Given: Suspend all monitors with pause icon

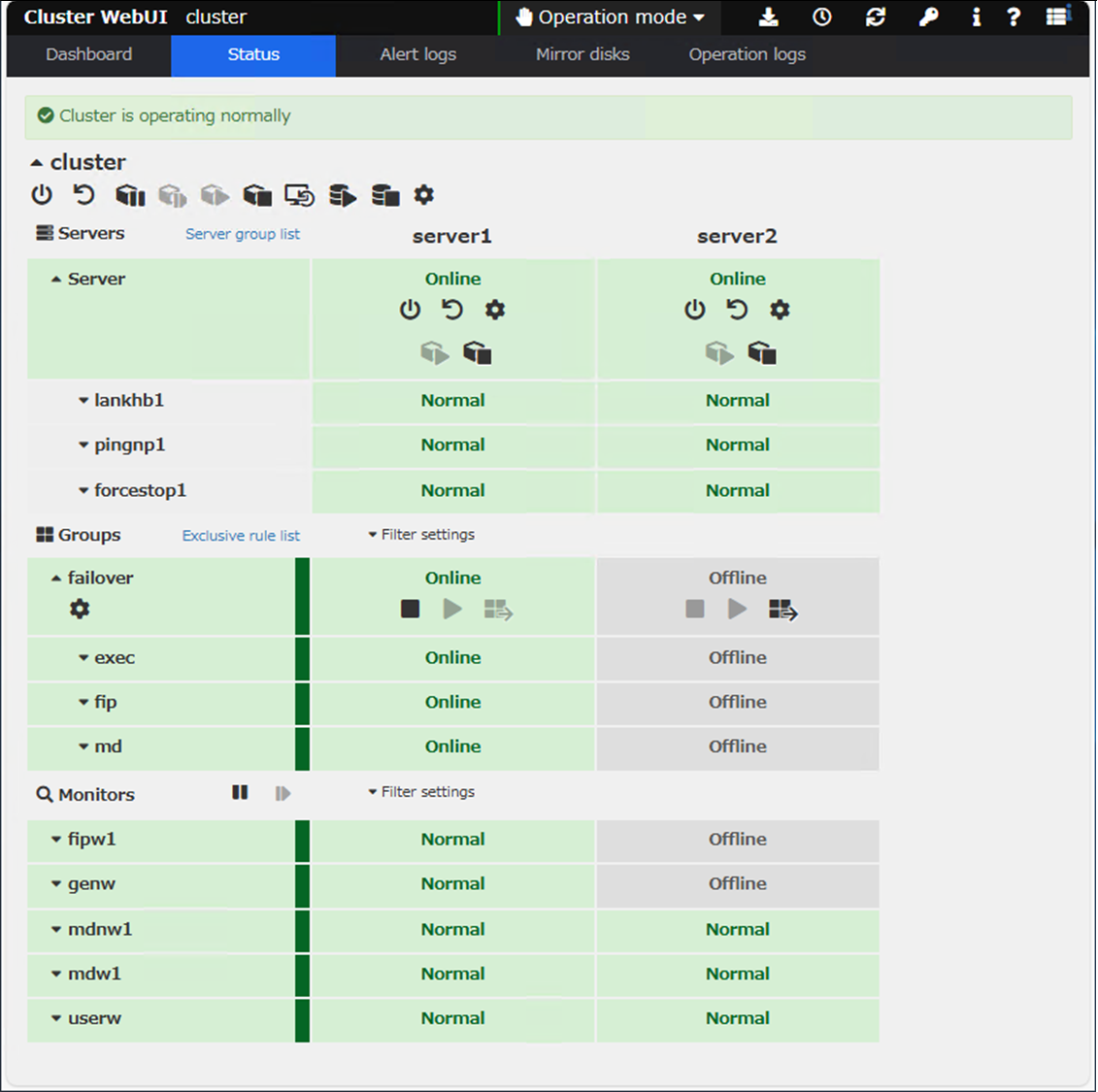Looking at the screenshot, I should pyautogui.click(x=240, y=793).
